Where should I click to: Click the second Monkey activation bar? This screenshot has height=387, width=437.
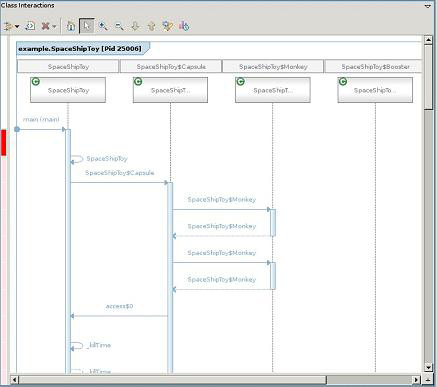coord(273,276)
